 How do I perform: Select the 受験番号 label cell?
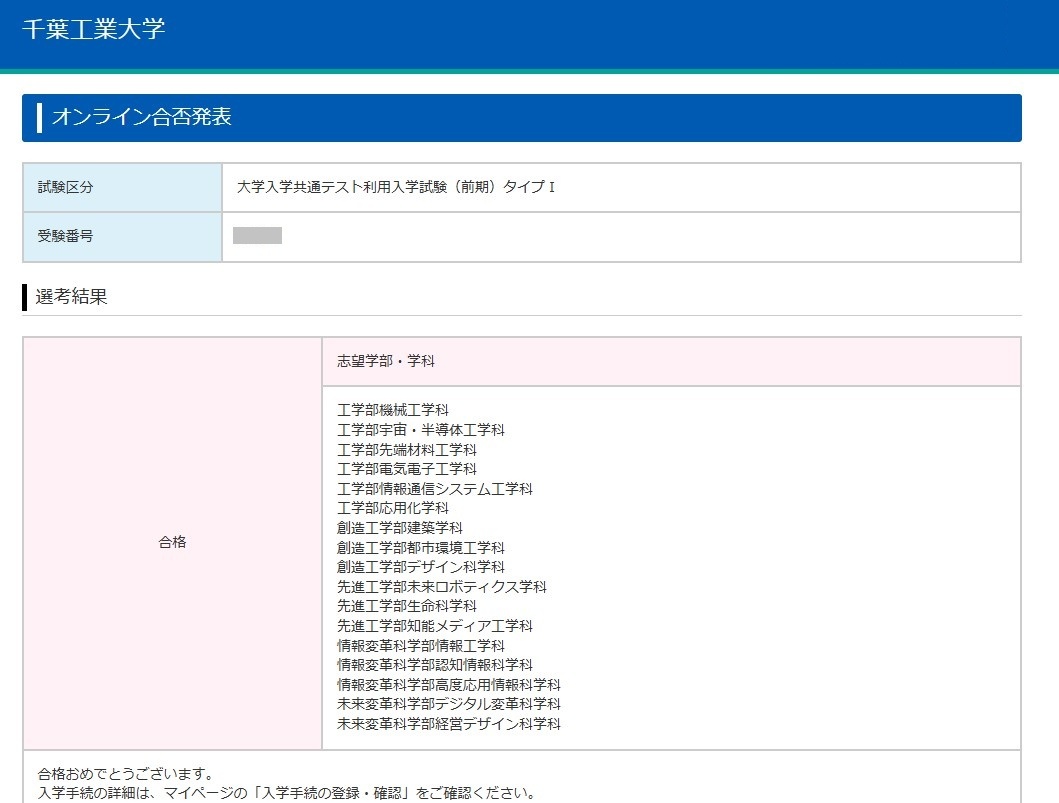[x=122, y=236]
